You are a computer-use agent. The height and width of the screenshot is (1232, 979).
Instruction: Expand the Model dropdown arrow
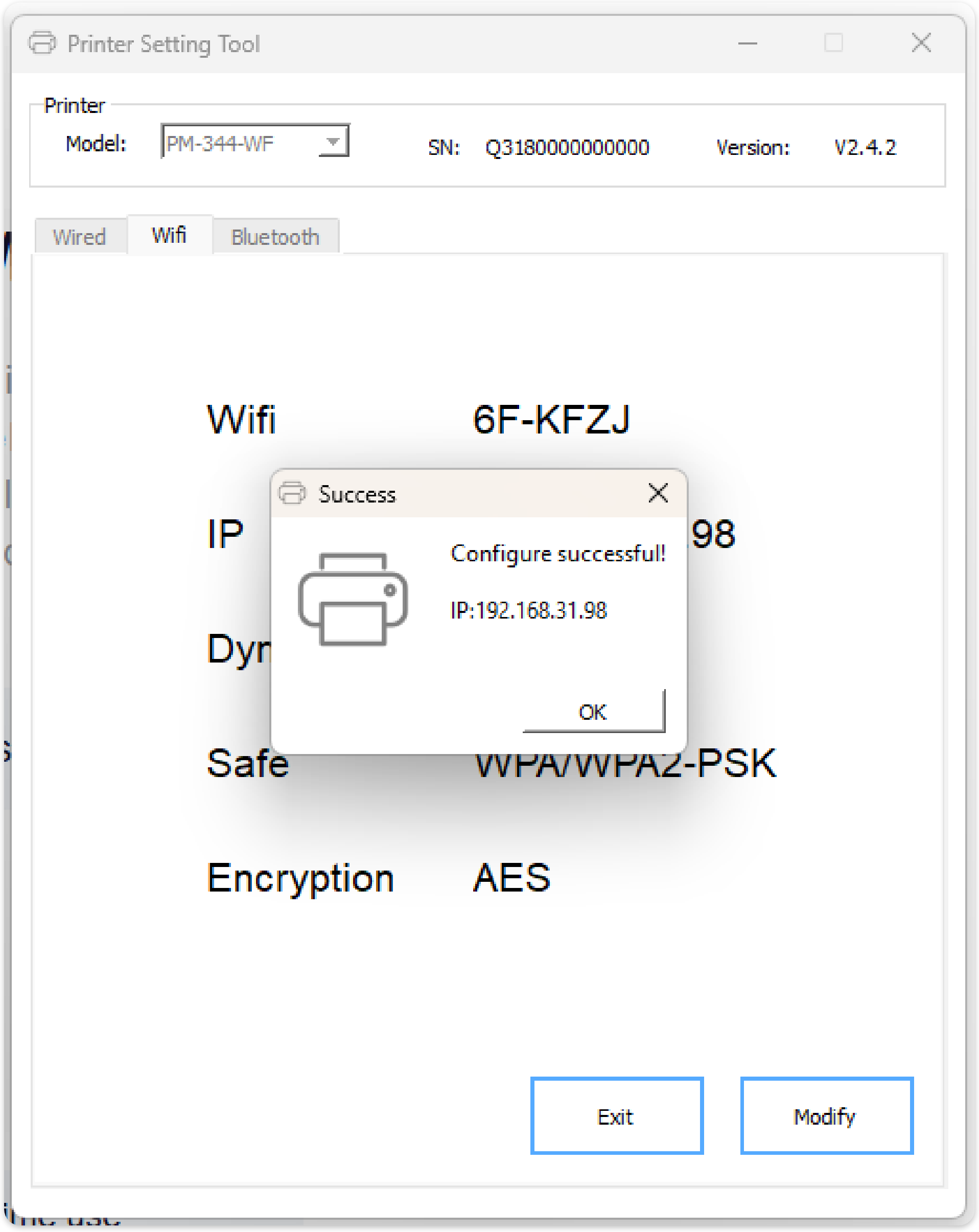(333, 142)
